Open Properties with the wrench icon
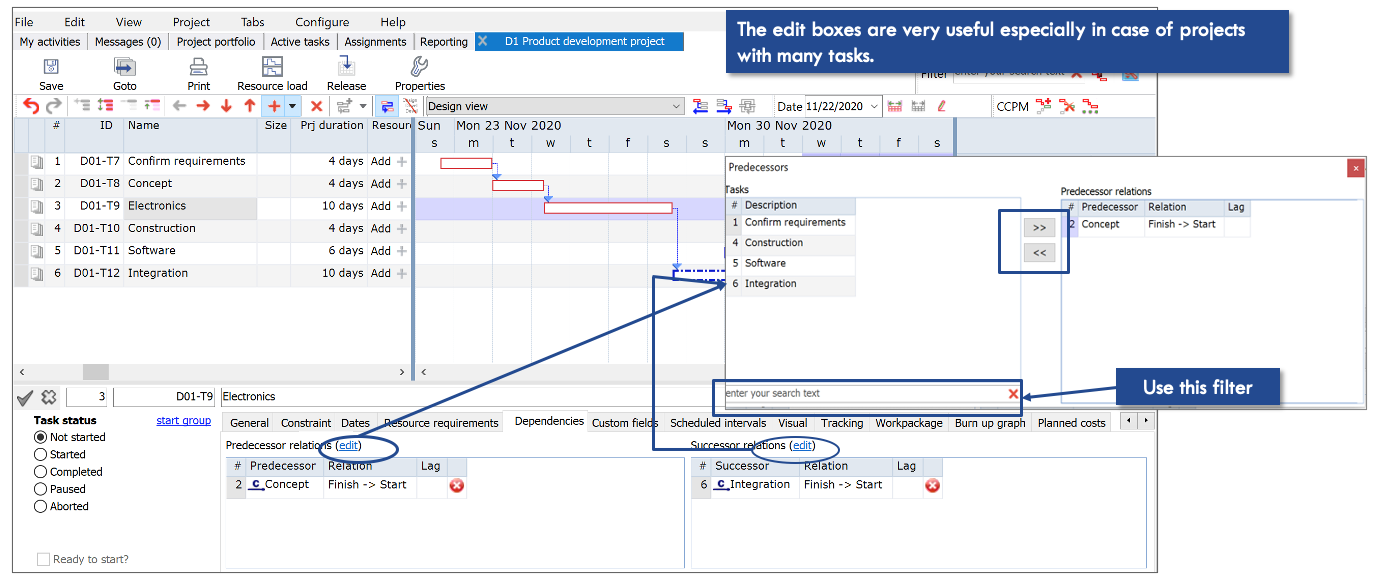 [420, 67]
